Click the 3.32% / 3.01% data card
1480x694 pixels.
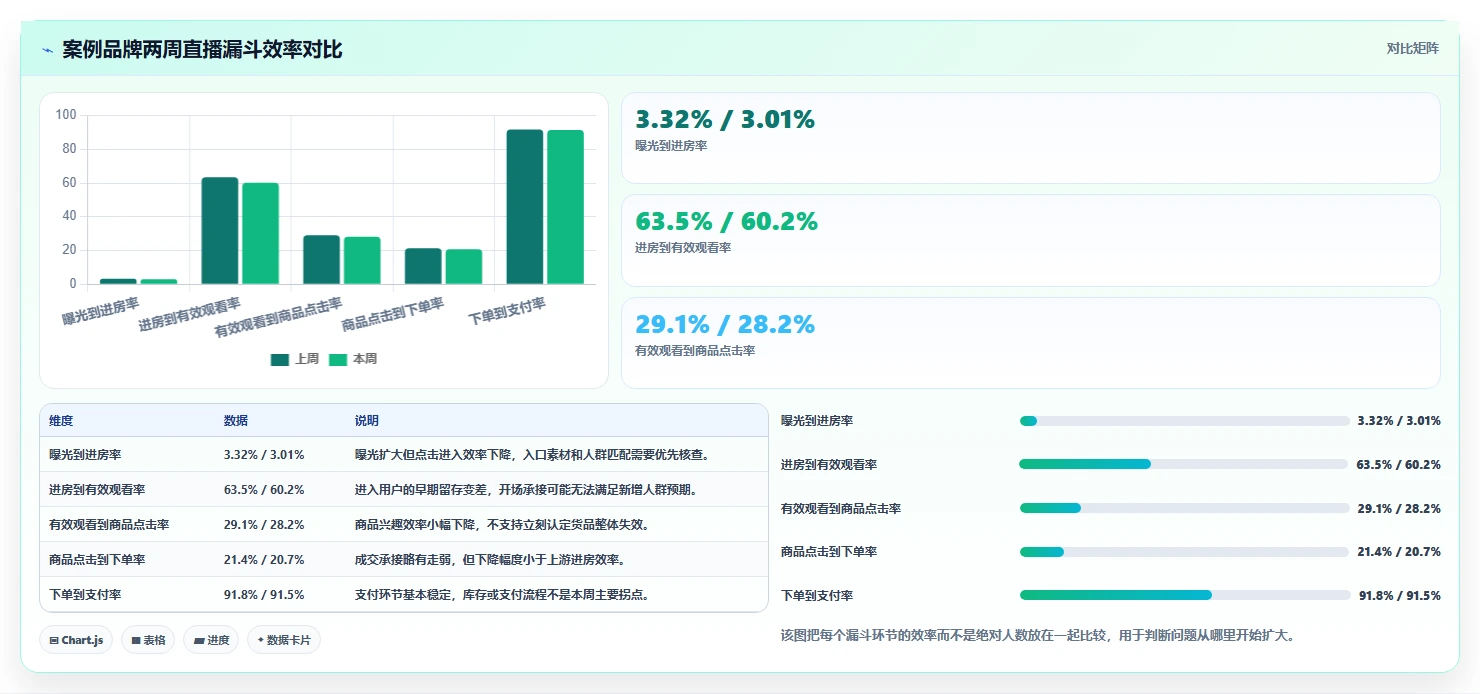click(1031, 138)
